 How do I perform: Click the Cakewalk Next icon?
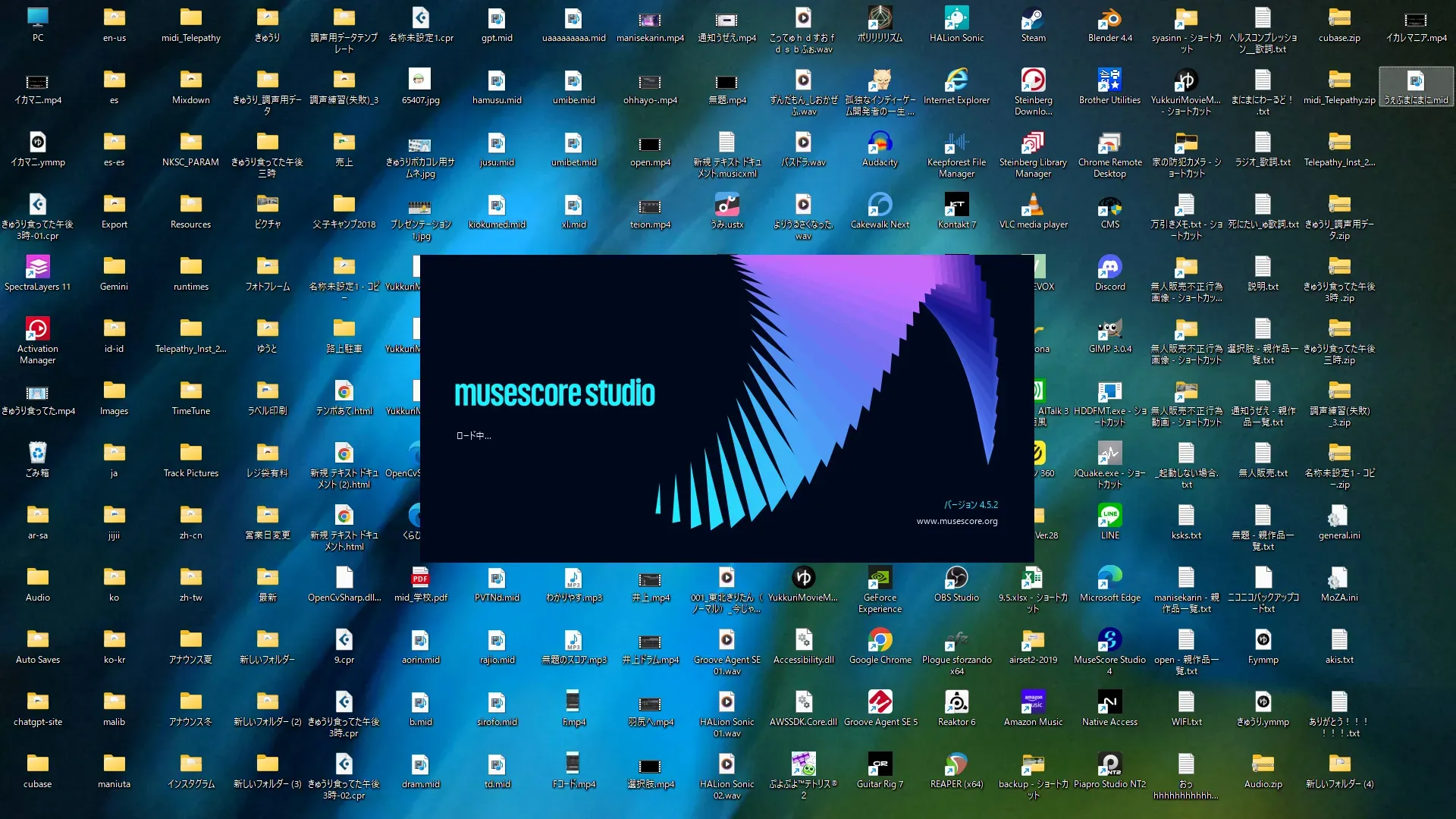(x=880, y=206)
